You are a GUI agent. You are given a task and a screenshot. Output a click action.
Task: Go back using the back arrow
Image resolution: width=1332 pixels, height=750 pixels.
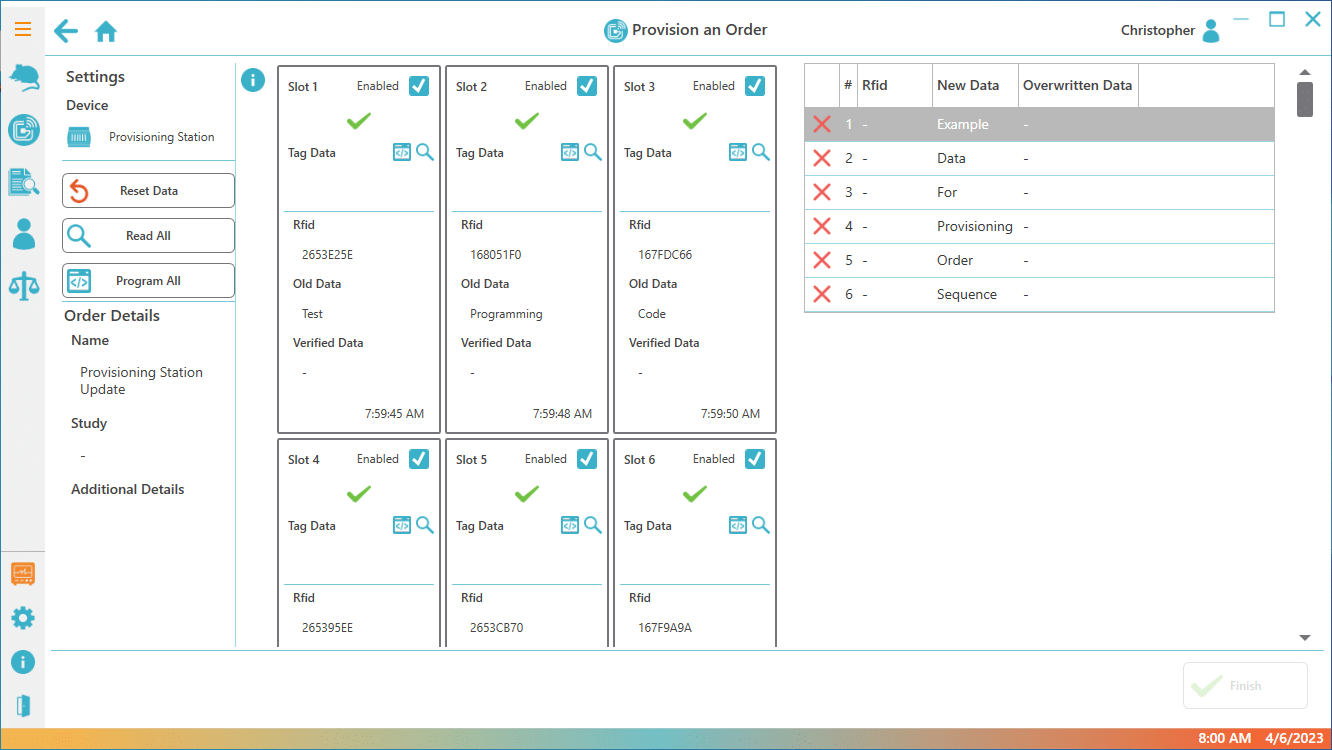[66, 31]
